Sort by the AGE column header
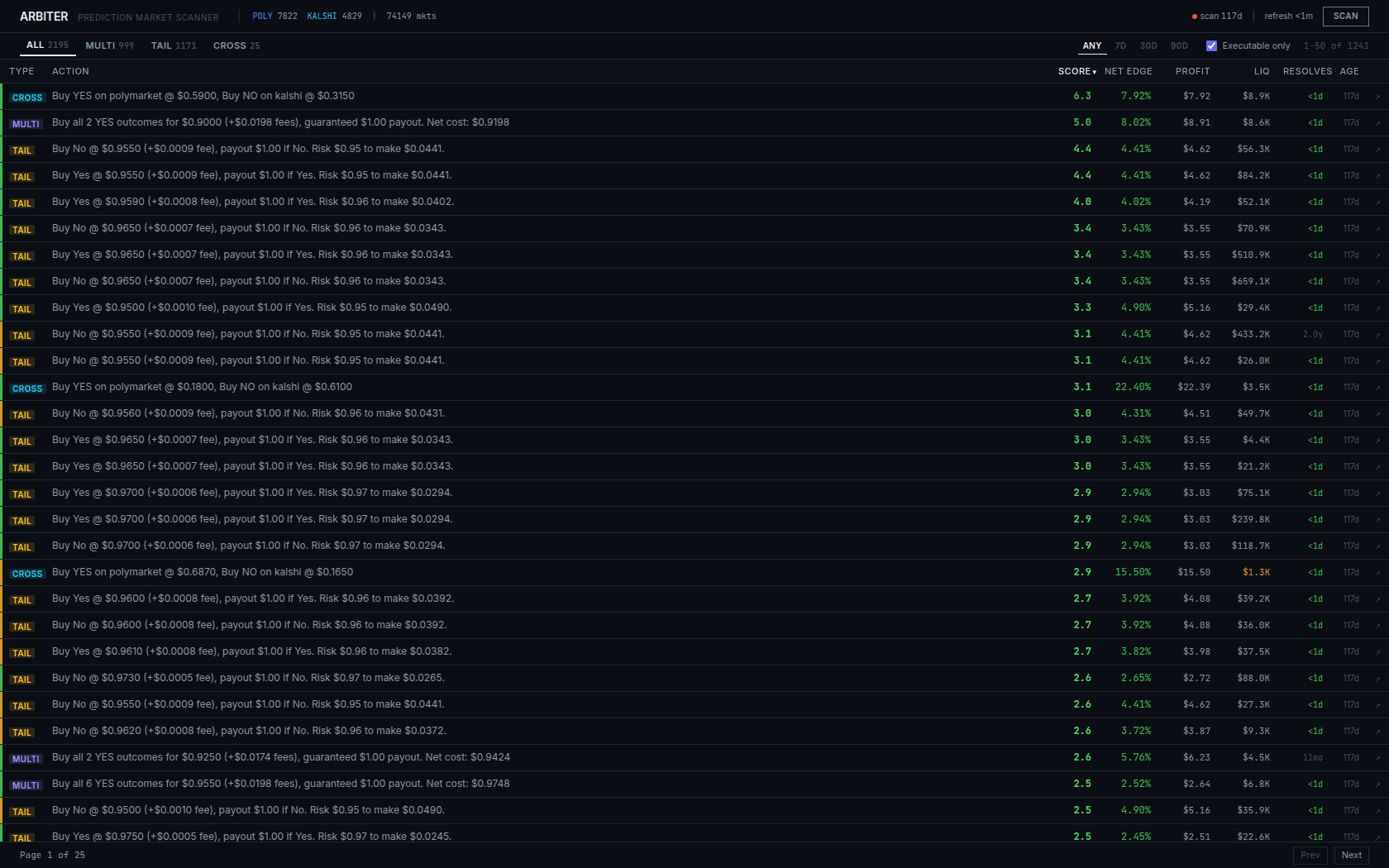Viewport: 1389px width, 868px height. (1349, 72)
